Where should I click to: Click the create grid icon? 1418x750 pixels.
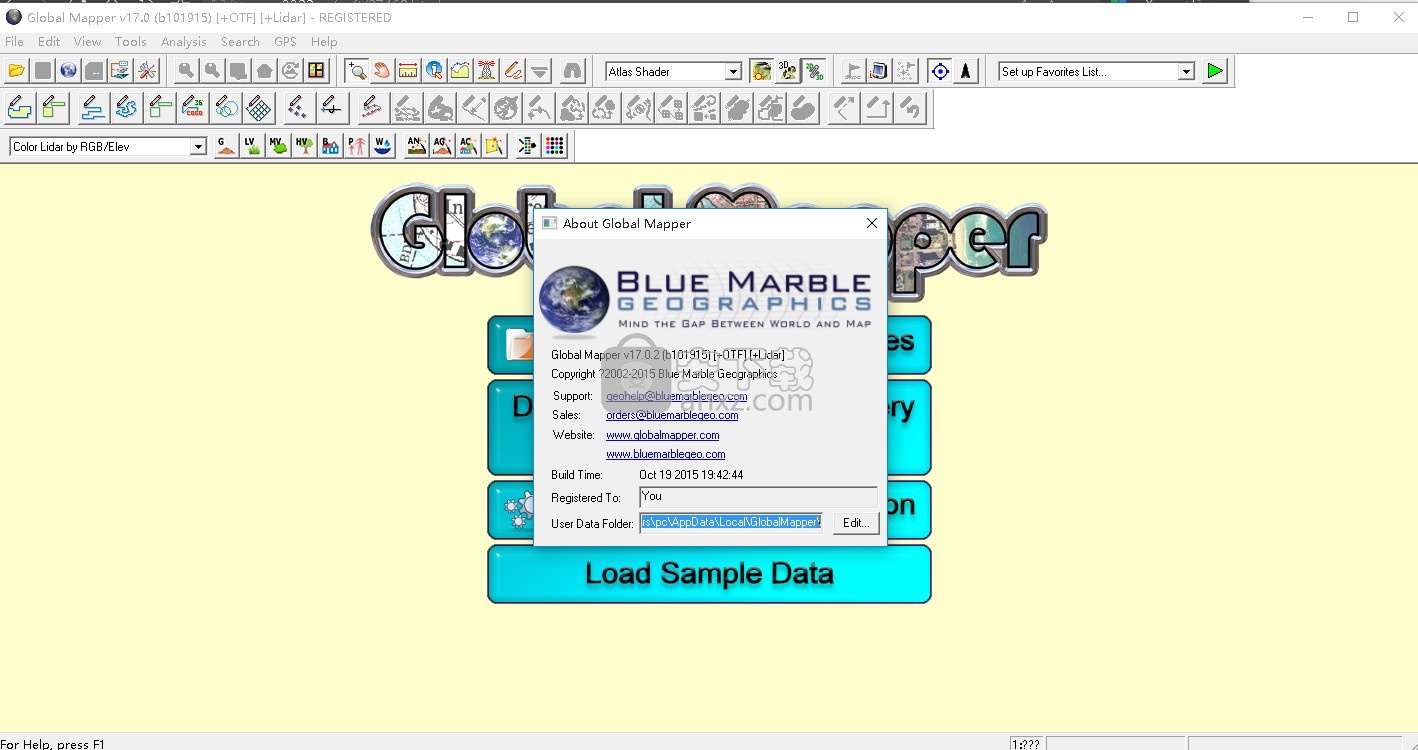click(x=260, y=108)
